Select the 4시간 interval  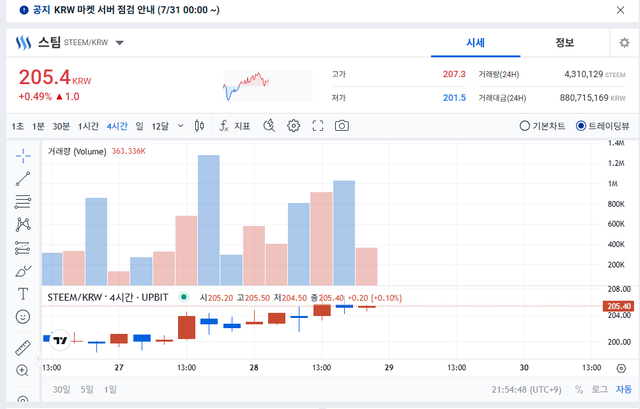pos(117,126)
